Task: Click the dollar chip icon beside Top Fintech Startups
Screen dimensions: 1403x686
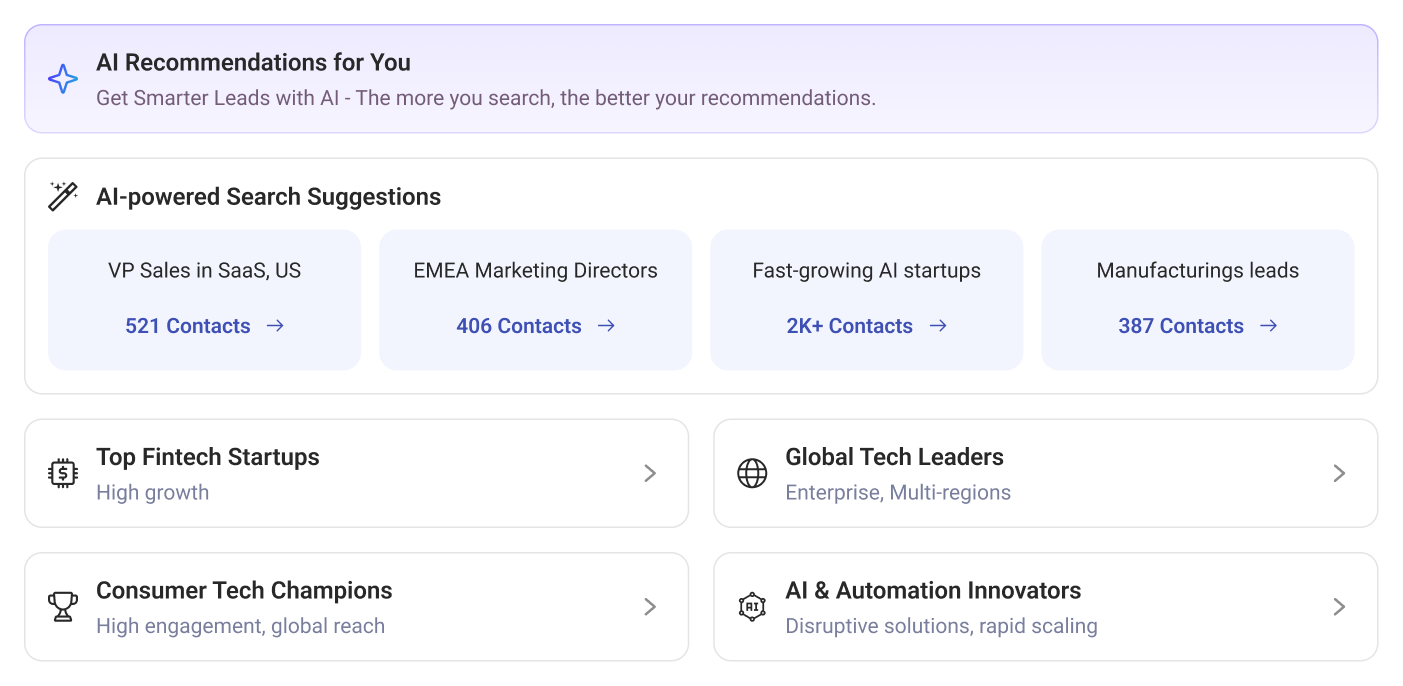Action: (62, 473)
